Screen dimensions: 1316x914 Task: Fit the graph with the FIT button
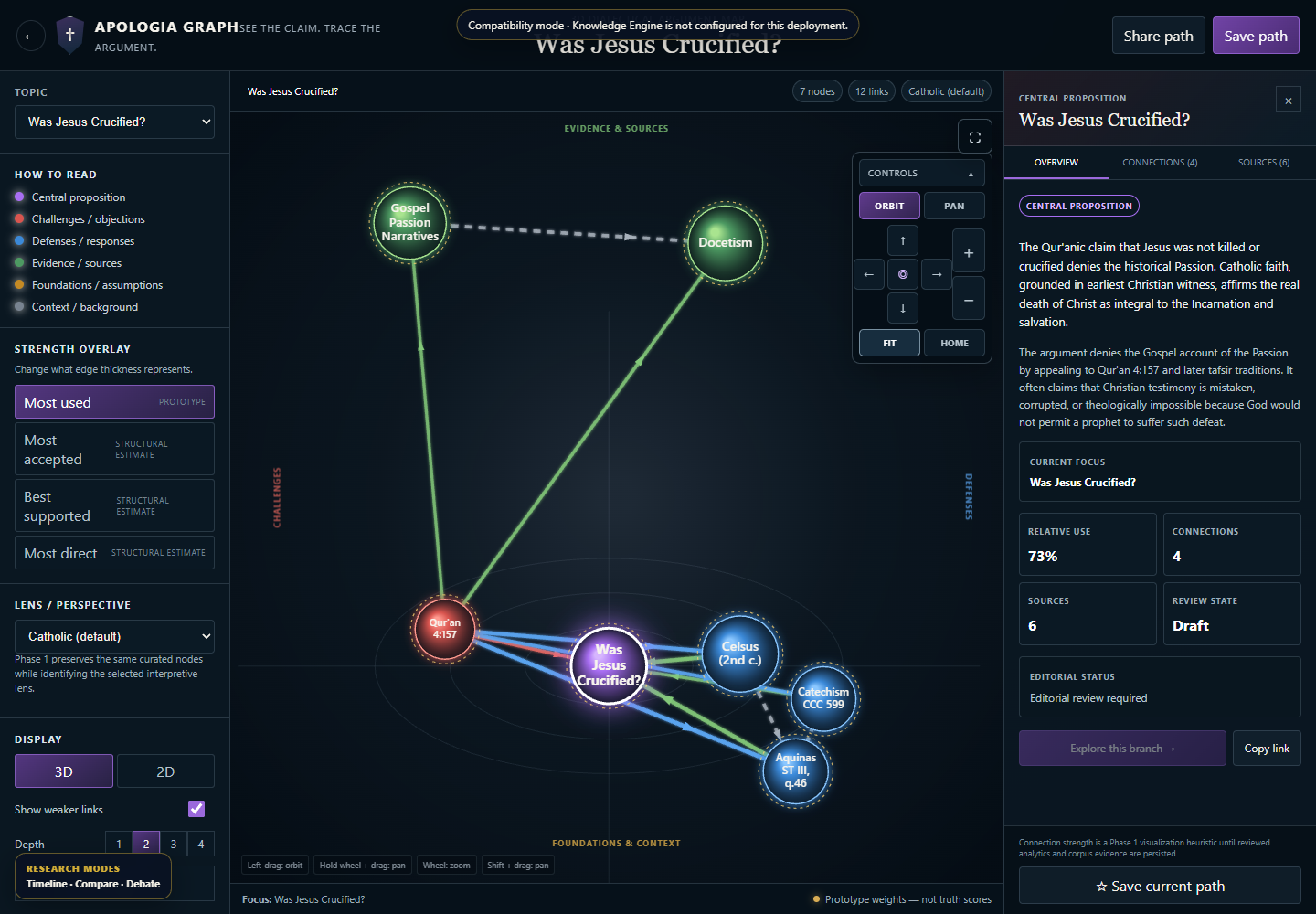[889, 343]
